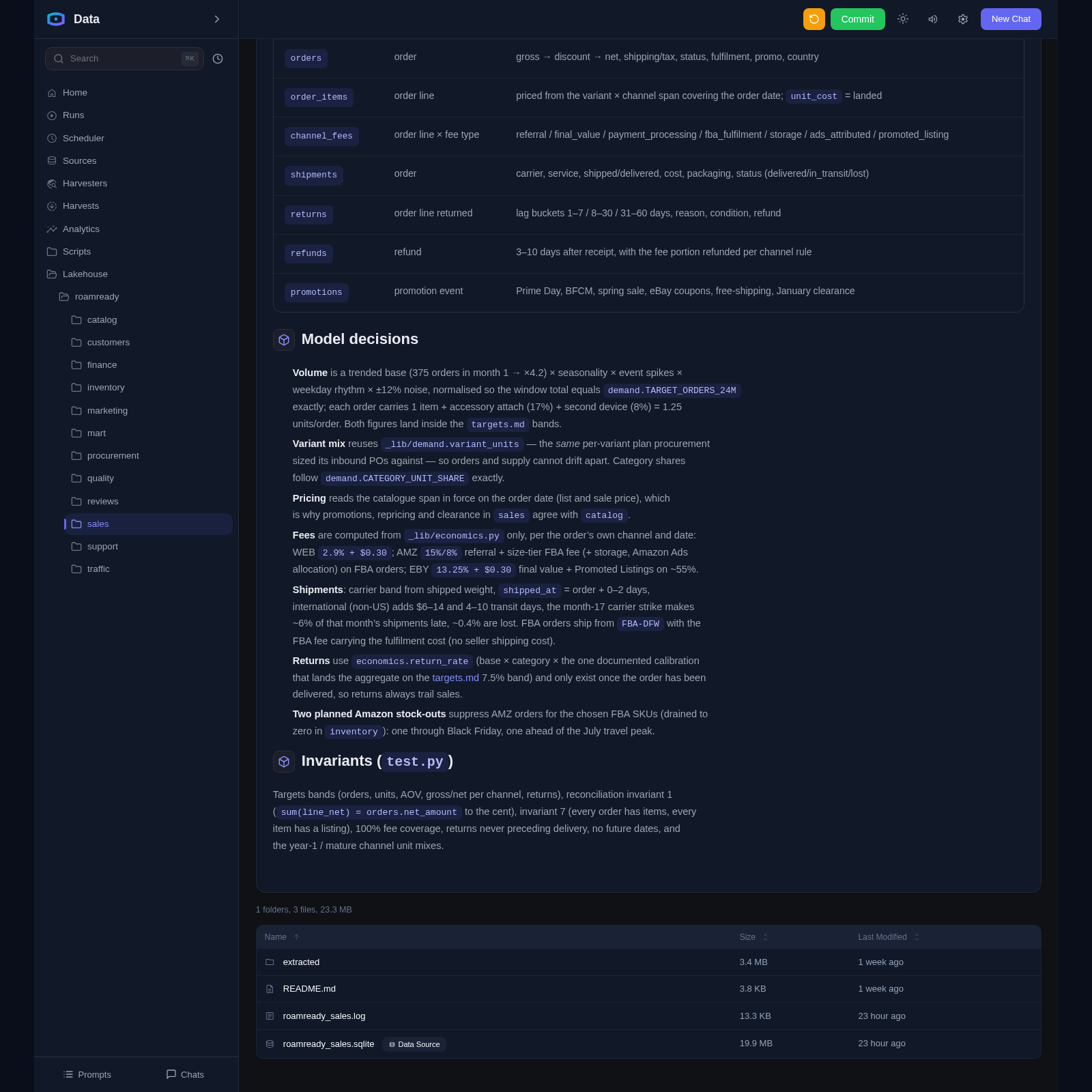Sort the file list by Size
The image size is (1092, 1092).
pos(753,937)
